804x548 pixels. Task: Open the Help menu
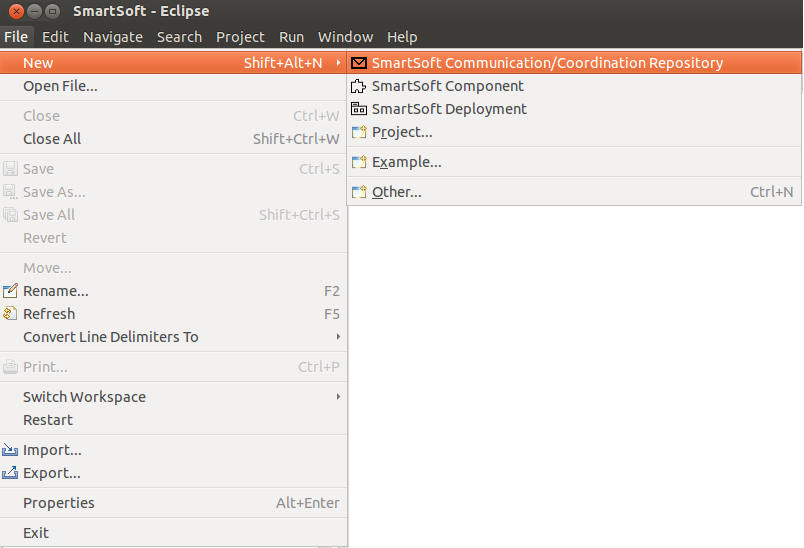(402, 37)
